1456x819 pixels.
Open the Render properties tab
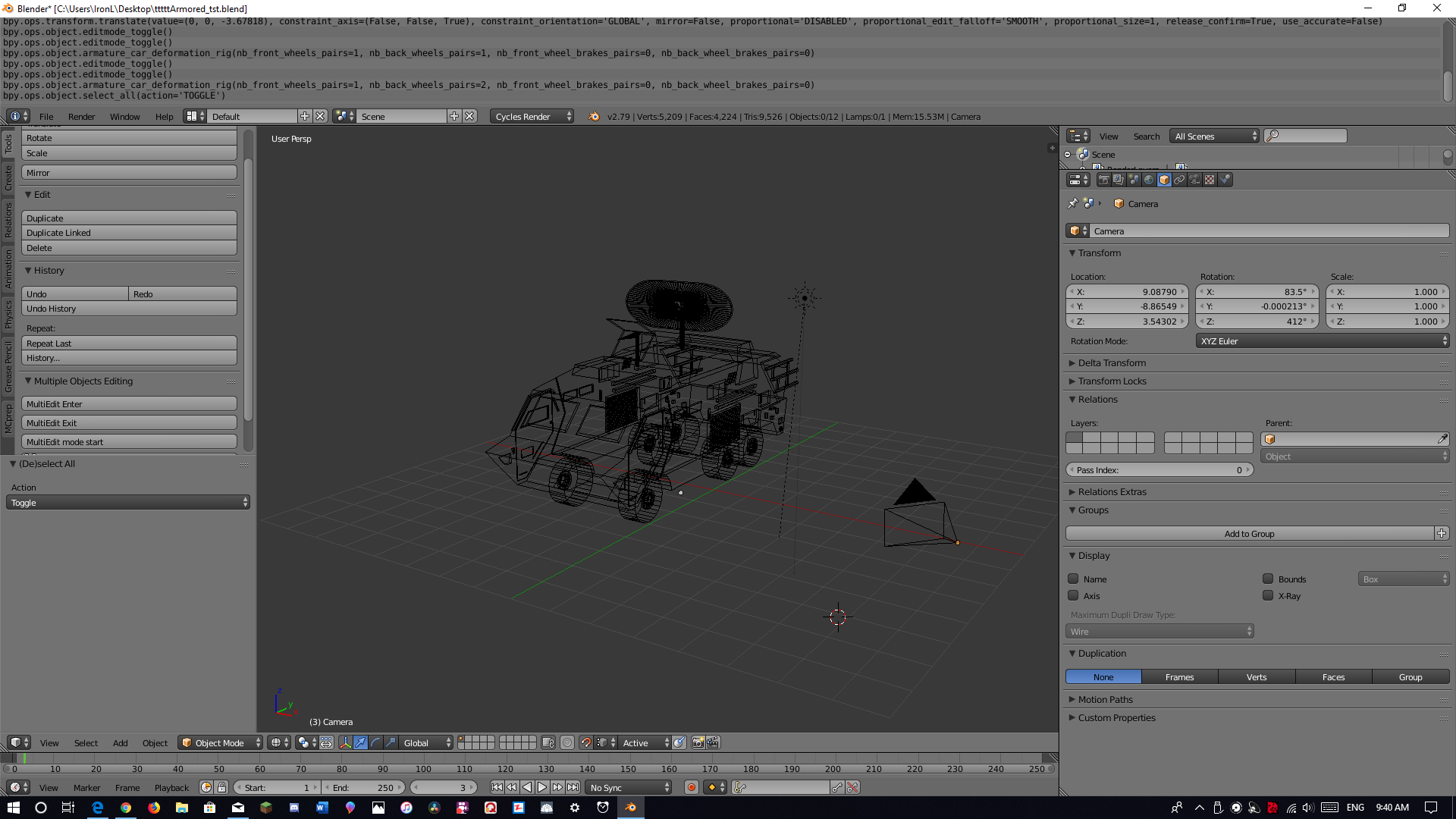tap(1104, 180)
